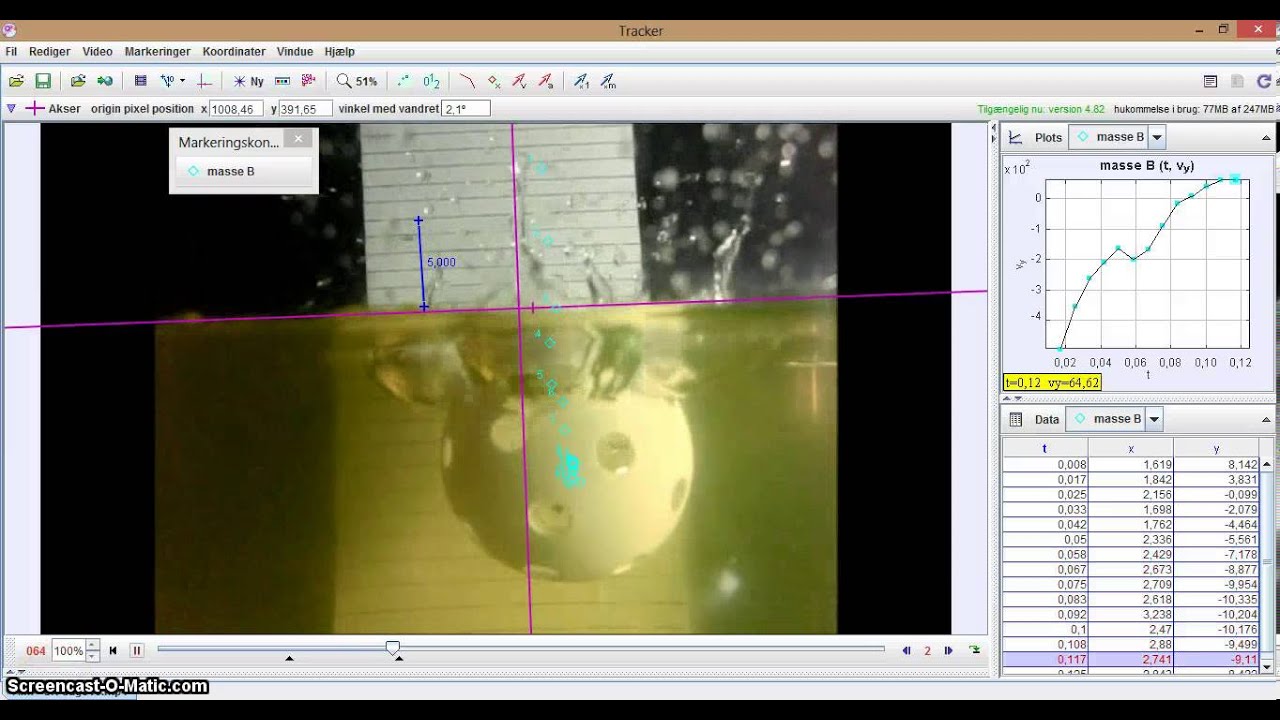Edit origin y pixel position field

[x=305, y=109]
